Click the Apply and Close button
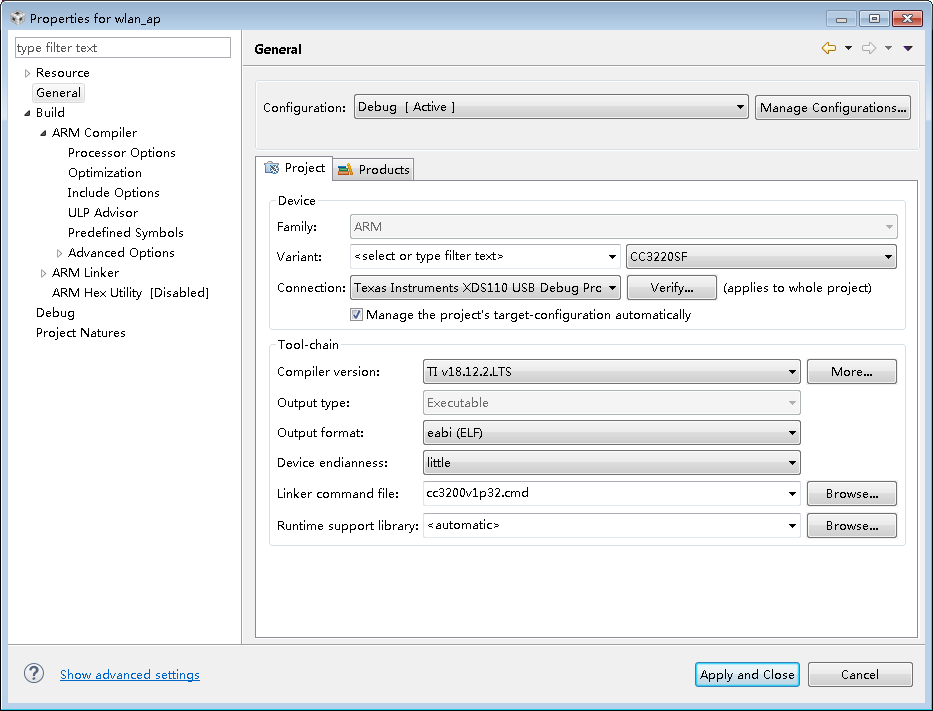This screenshot has width=933, height=711. (747, 675)
